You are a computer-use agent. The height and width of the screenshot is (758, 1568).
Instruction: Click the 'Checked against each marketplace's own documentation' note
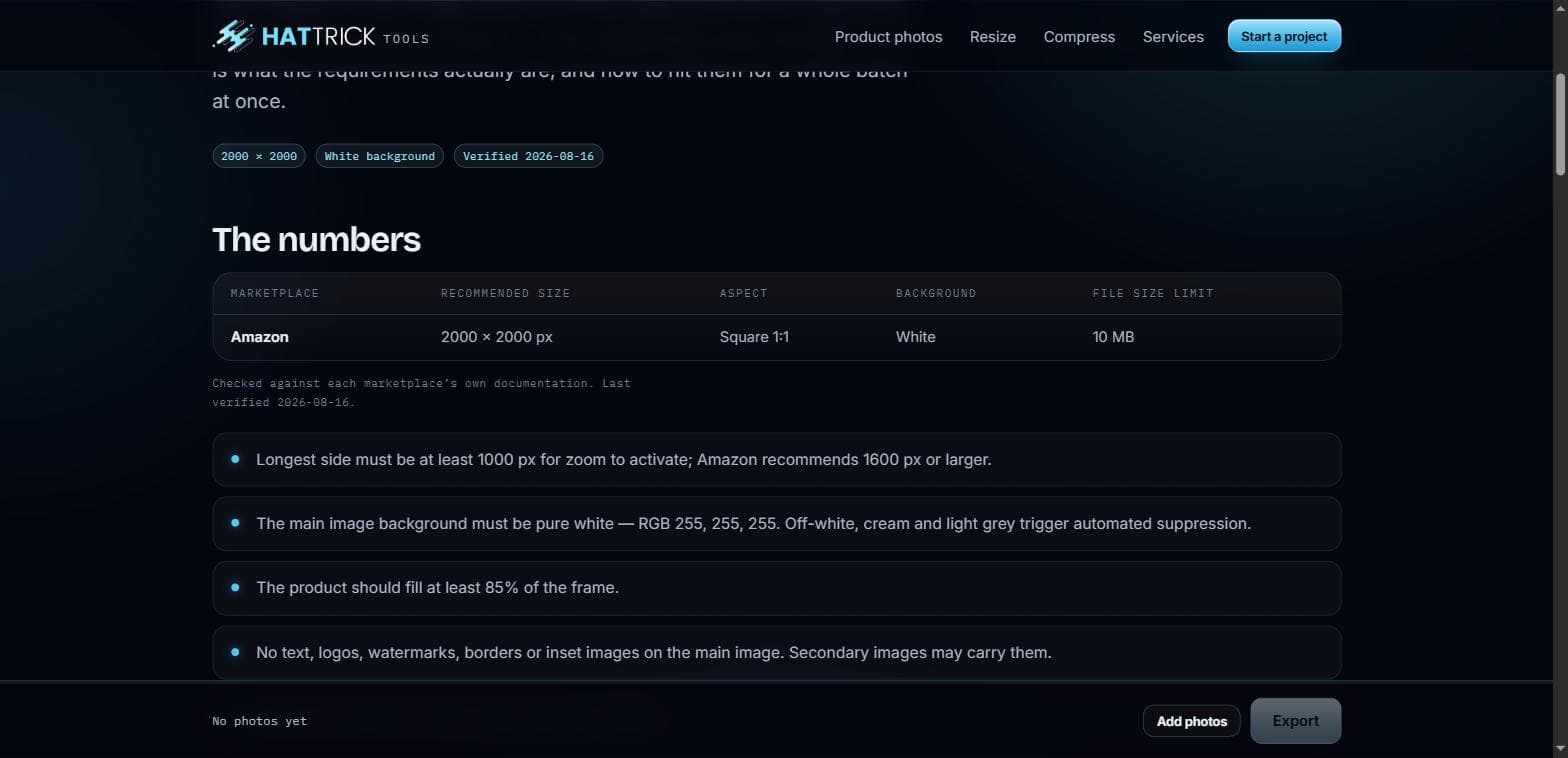[421, 393]
